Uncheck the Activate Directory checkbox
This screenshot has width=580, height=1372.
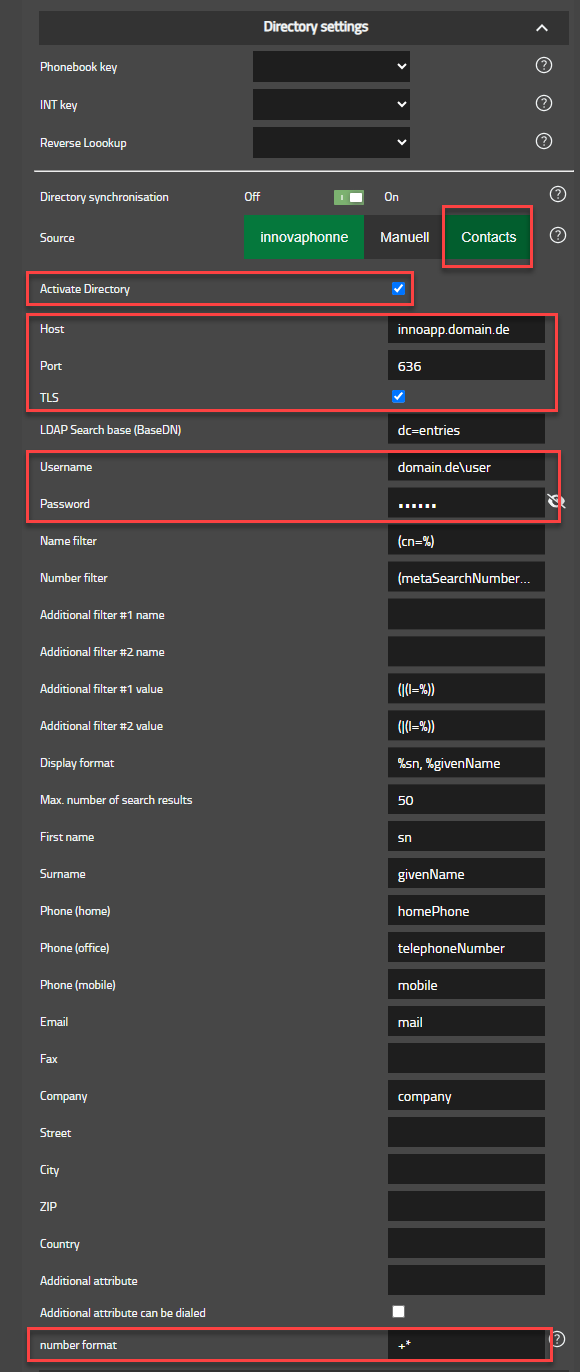tap(399, 289)
